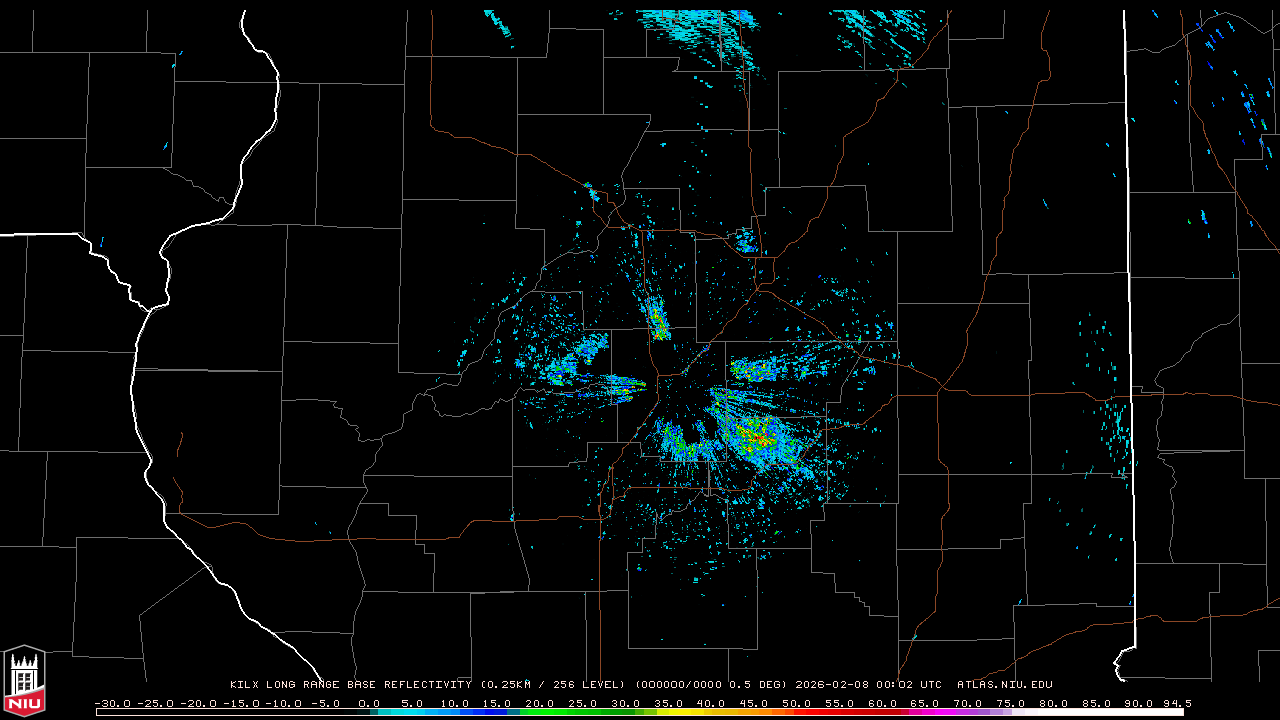Click the 2026-02-08 00:02 UTC timestamp

[868, 685]
